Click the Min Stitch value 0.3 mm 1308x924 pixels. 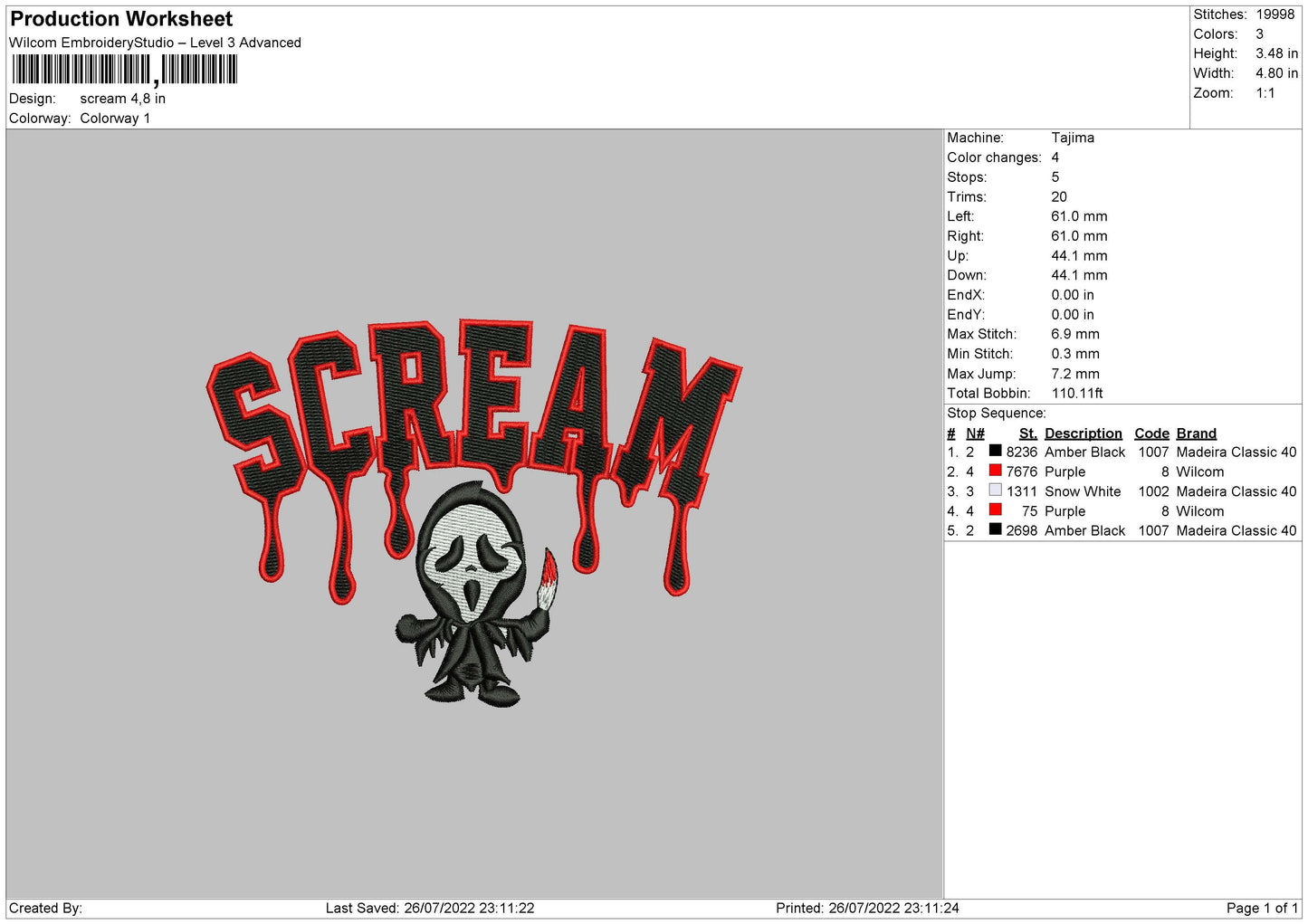pyautogui.click(x=1075, y=354)
